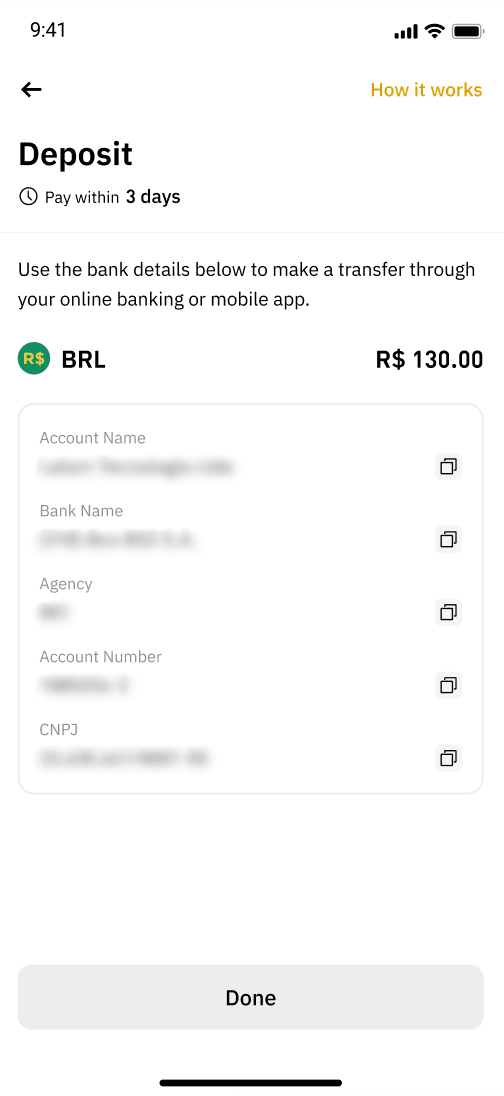504x1096 pixels.
Task: Tap the Wi-Fi icon in status bar
Action: point(435,31)
